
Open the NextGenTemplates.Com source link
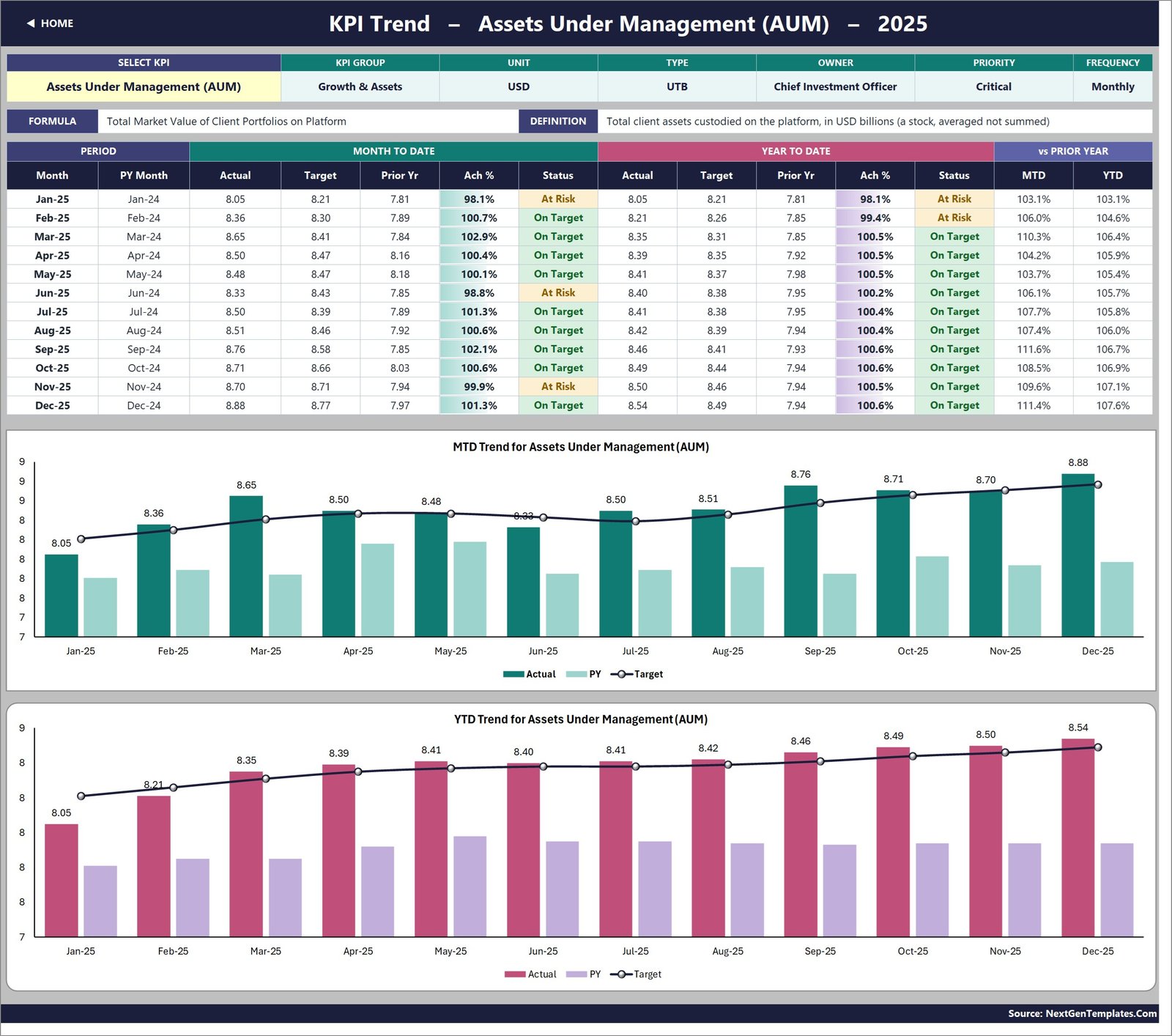1082,1013
